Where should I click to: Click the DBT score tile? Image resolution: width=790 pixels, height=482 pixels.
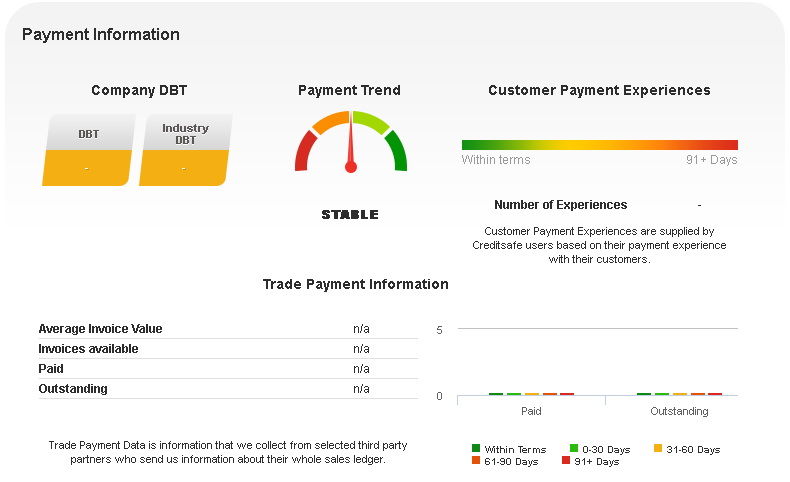(88, 150)
